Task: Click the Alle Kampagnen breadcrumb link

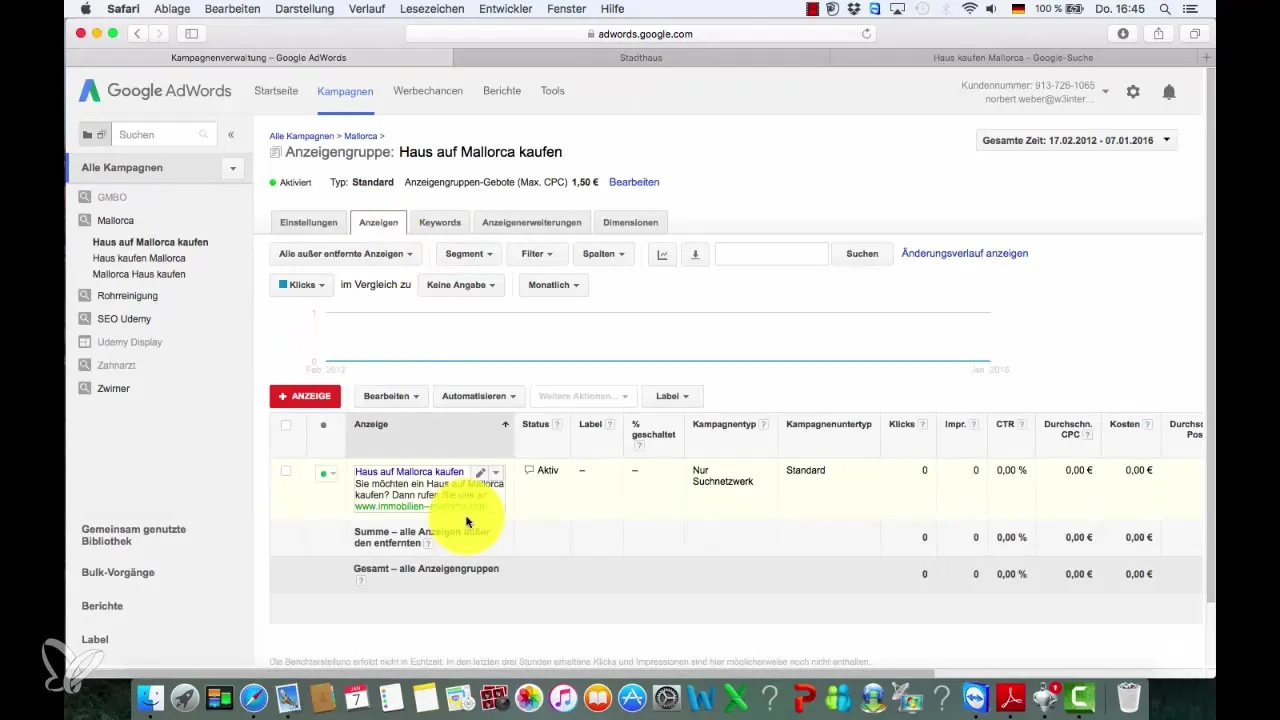Action: point(303,135)
